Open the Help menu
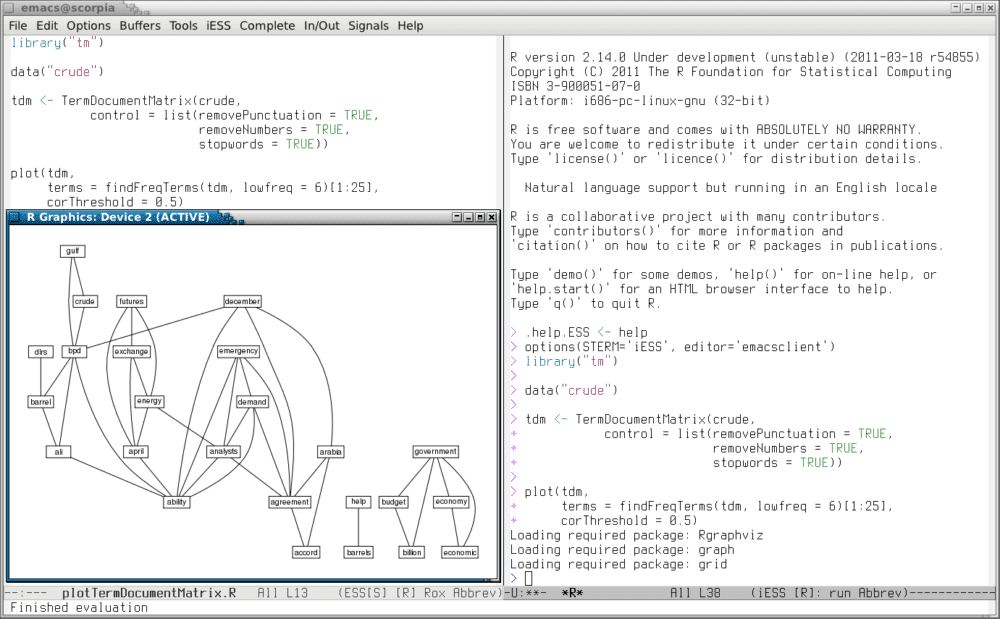This screenshot has height=619, width=1000. 410,25
